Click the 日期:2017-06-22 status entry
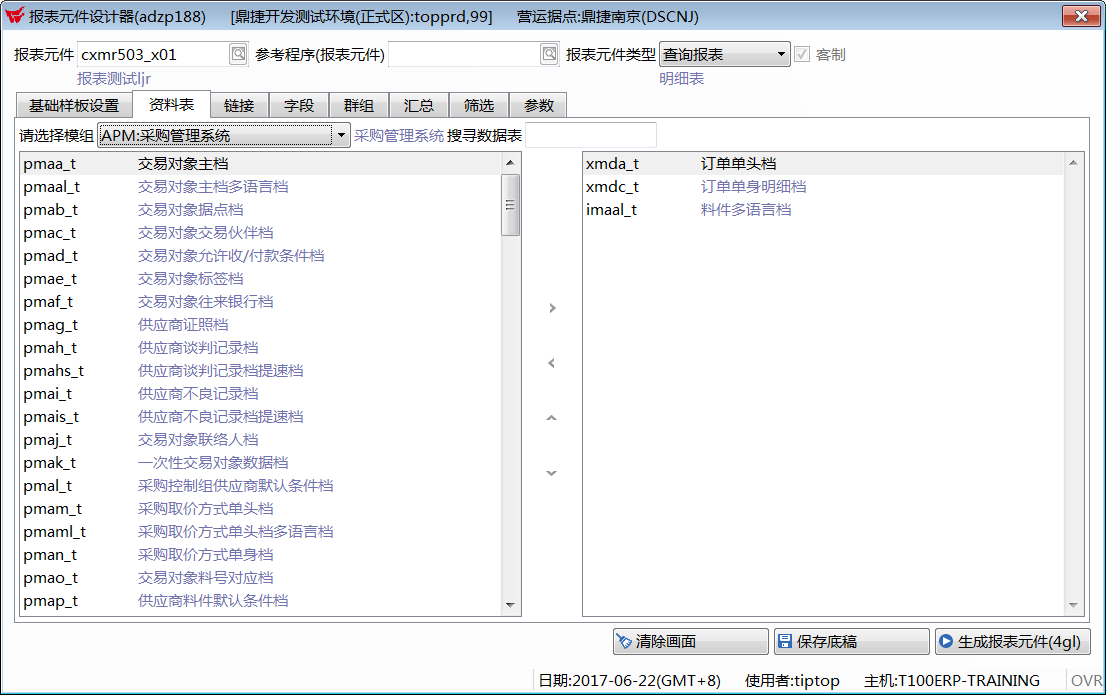 point(630,680)
